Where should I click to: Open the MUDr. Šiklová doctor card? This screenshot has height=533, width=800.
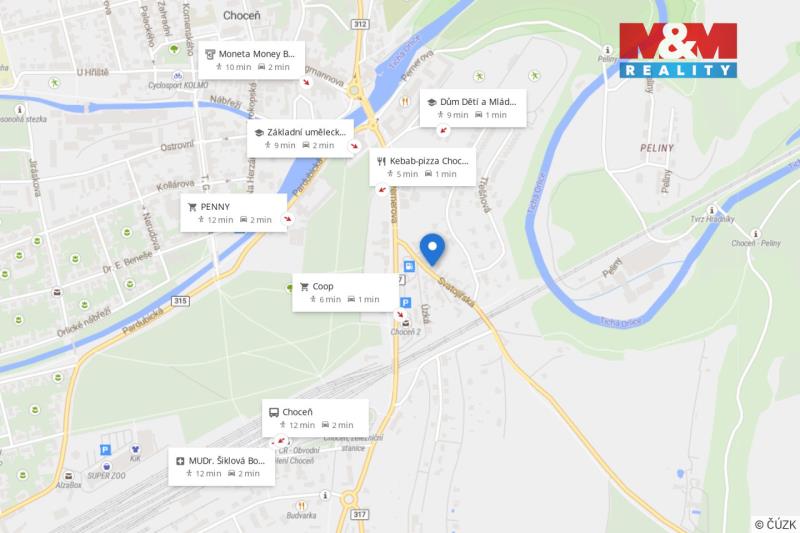coord(221,467)
